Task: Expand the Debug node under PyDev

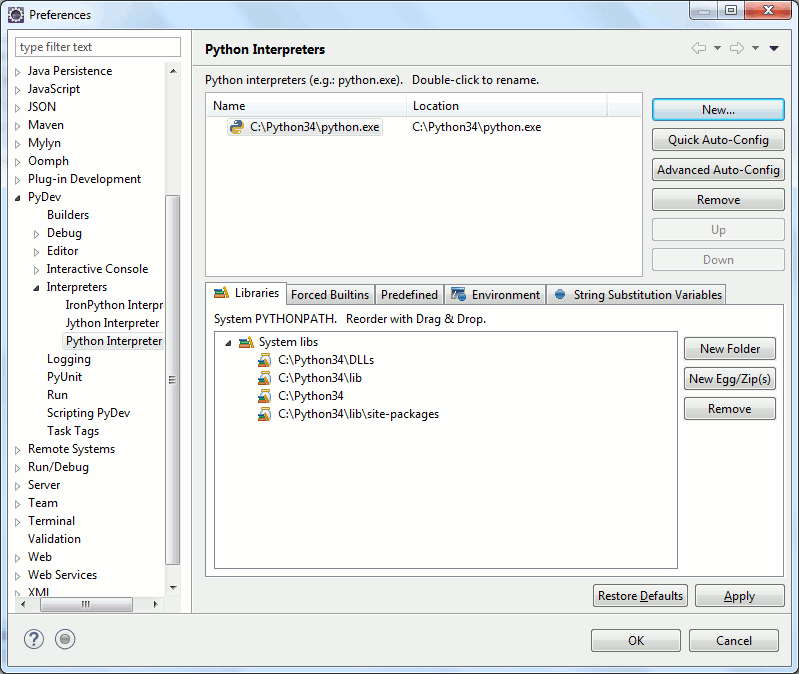Action: pos(36,234)
